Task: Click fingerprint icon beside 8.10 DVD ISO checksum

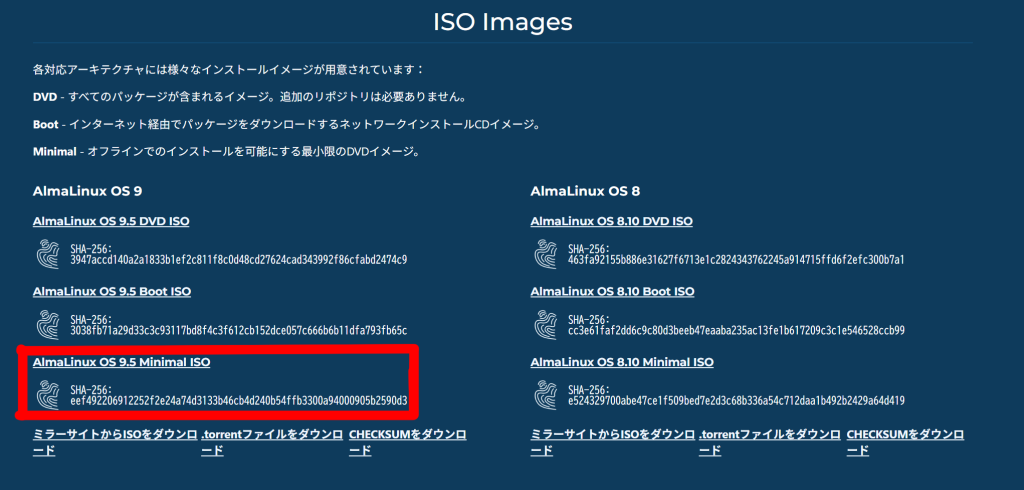Action: click(x=545, y=254)
